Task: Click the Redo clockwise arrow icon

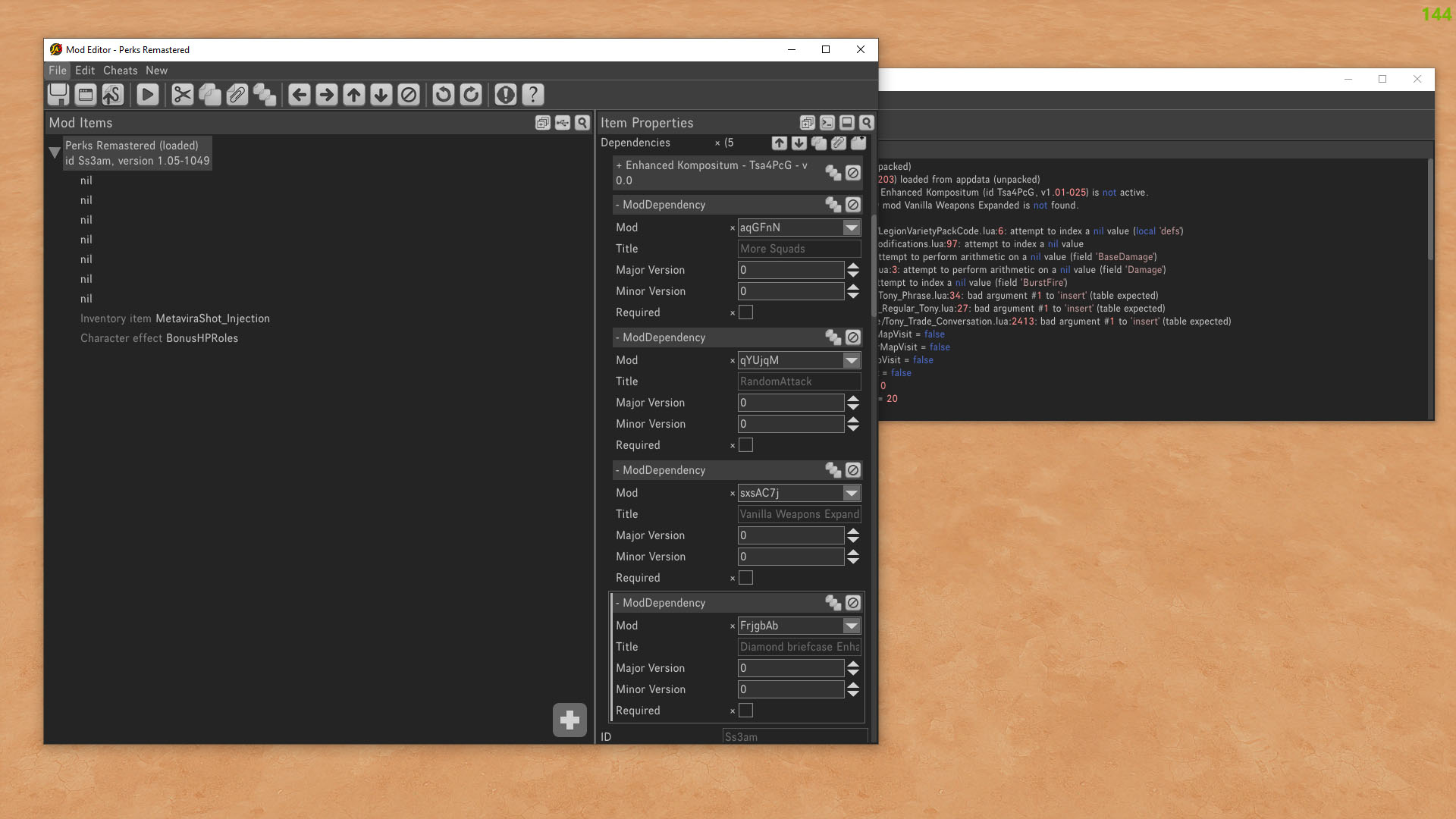Action: (471, 95)
